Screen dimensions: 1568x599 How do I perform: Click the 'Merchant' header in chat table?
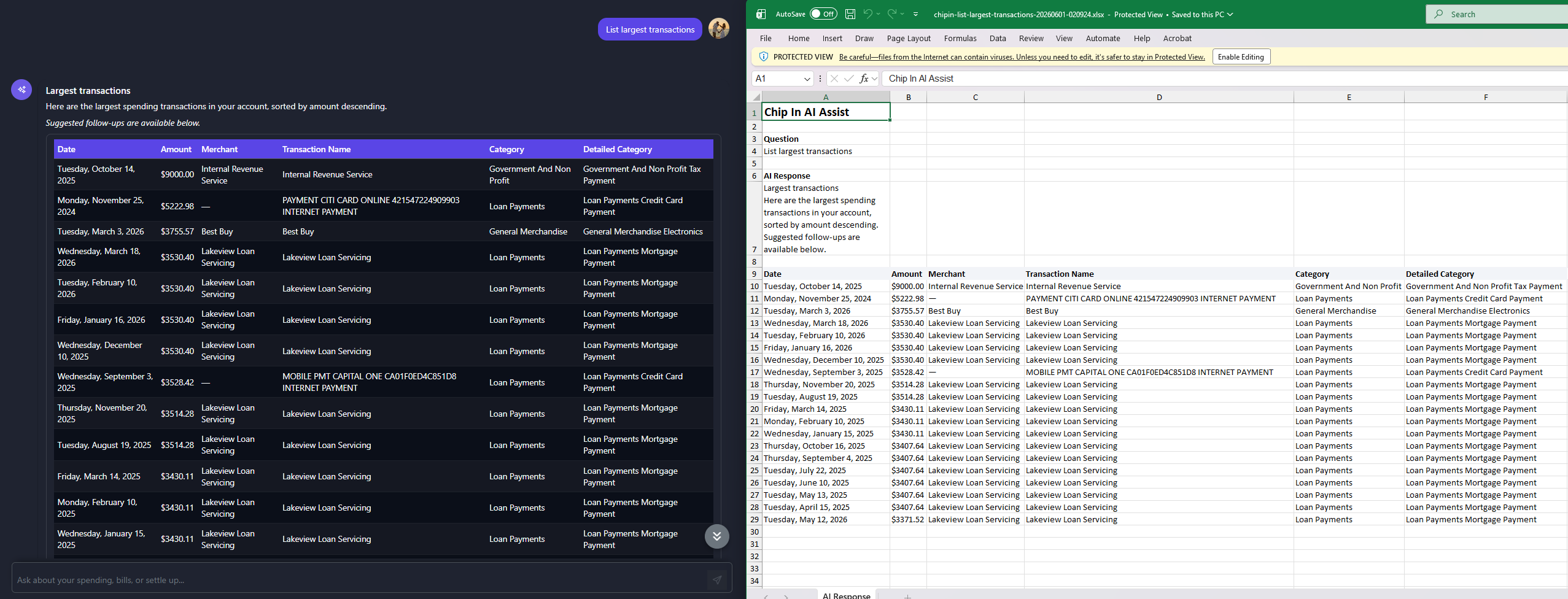[219, 149]
